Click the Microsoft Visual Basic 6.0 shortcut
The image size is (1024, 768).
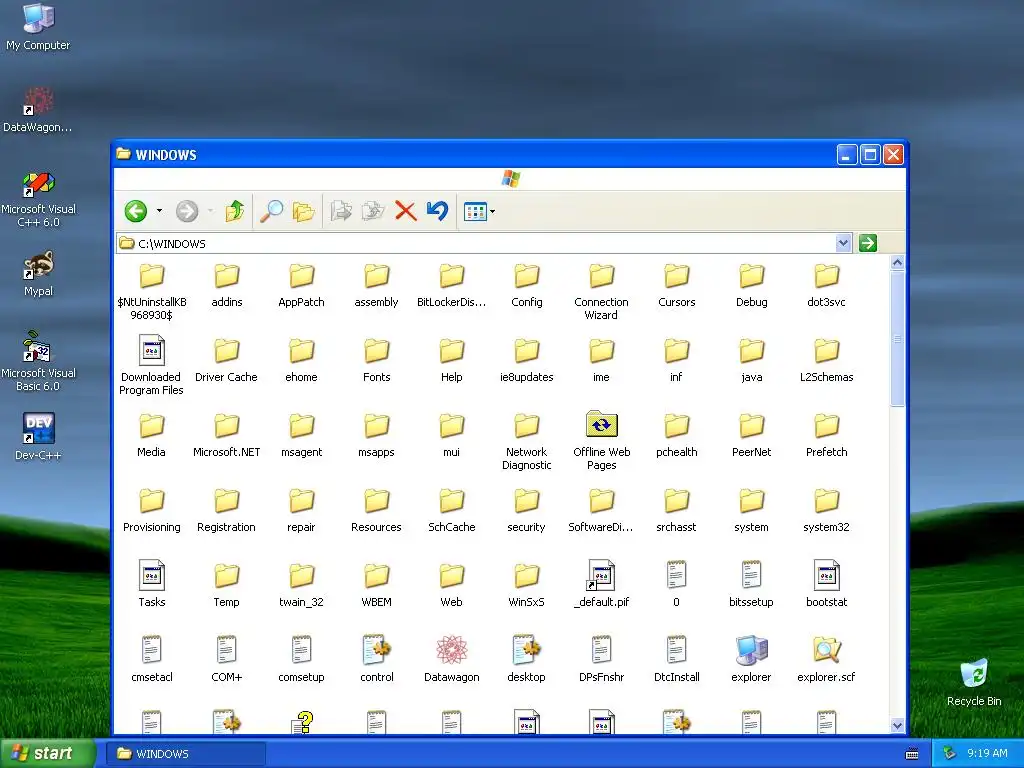[38, 363]
